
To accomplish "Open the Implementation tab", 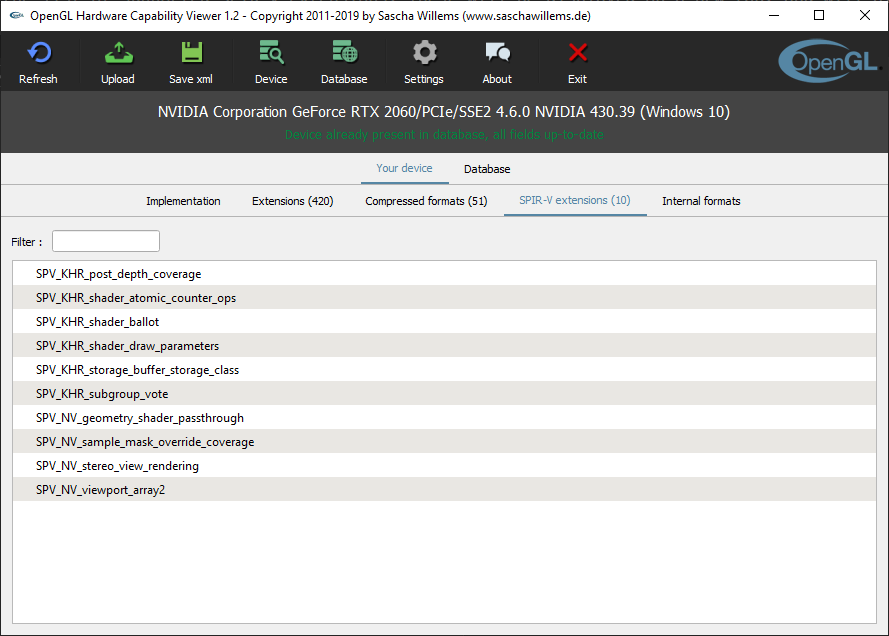I will click(x=183, y=201).
